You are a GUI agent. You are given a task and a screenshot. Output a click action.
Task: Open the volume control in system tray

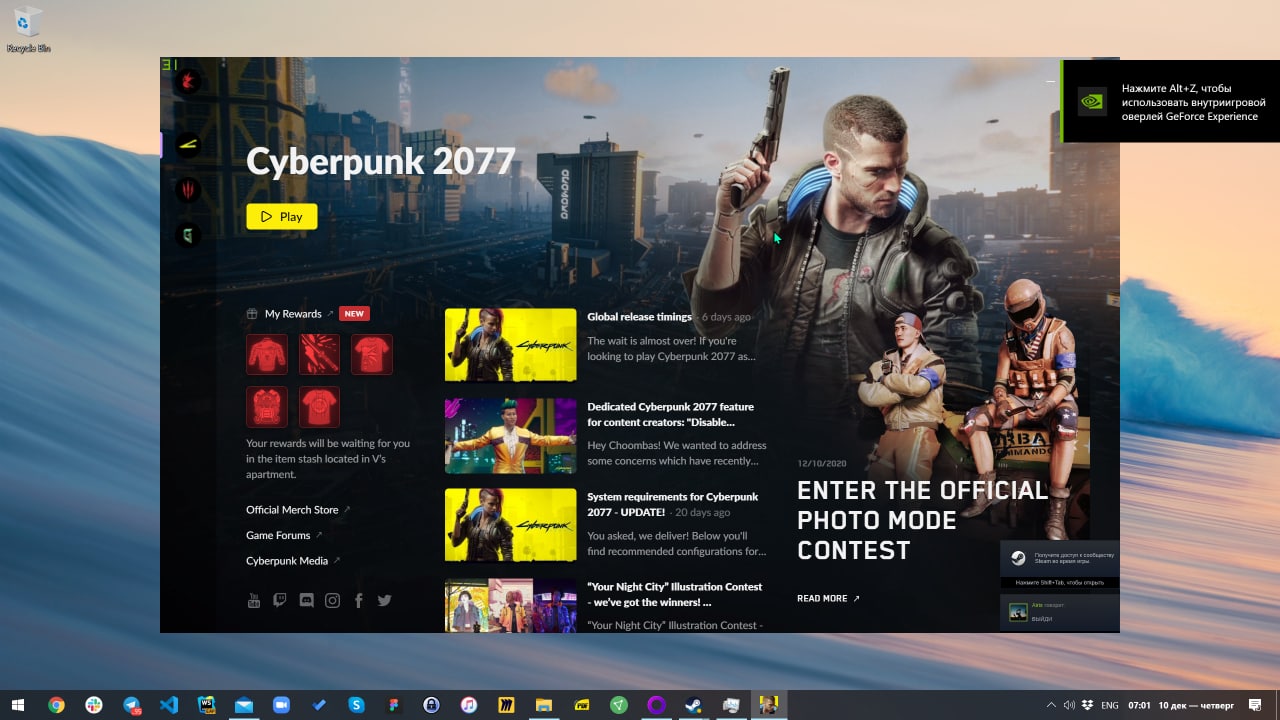[x=1069, y=705]
